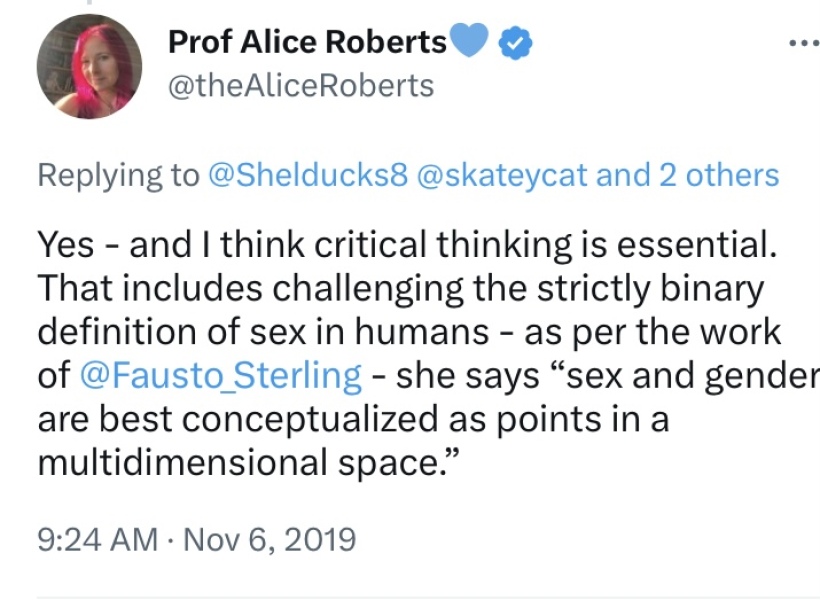Click the blue verified checkmark badge
This screenshot has width=820, height=600.
(x=517, y=43)
